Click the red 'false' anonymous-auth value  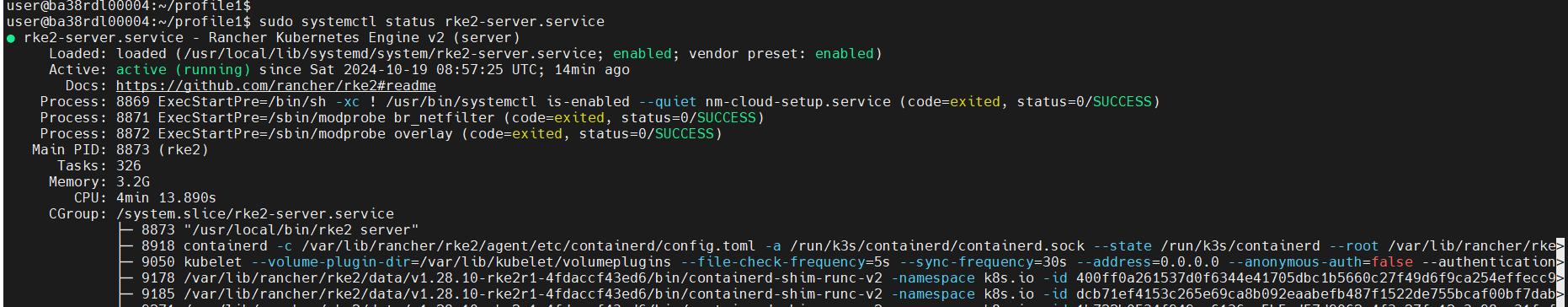[x=1391, y=262]
